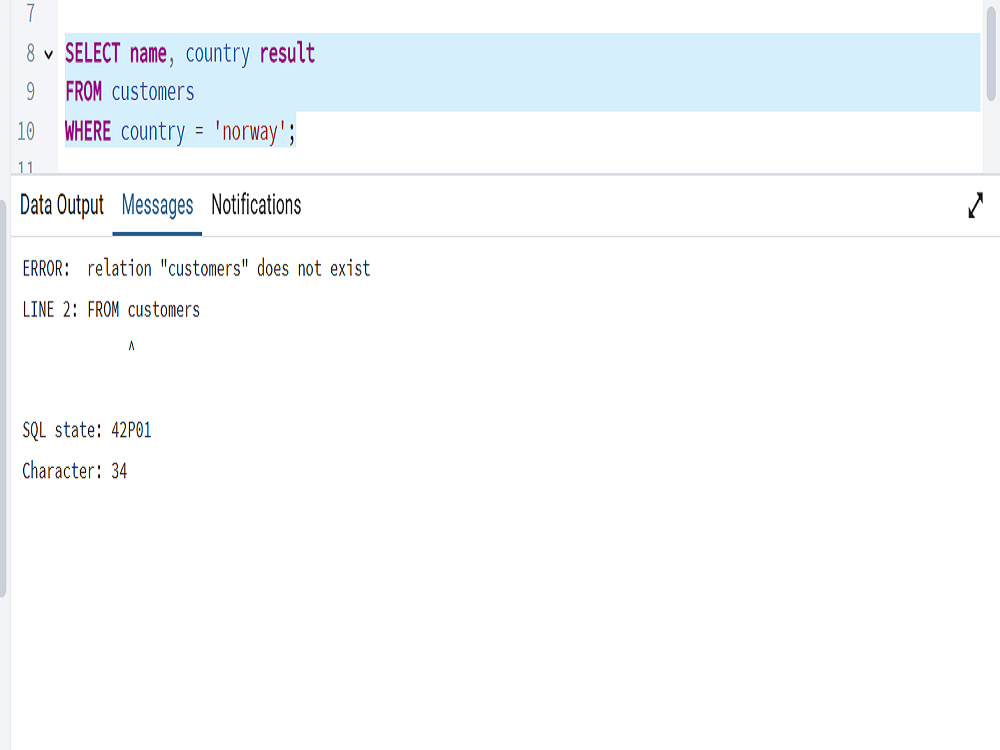Click the 'norway' string literal in query
This screenshot has height=750, width=1000.
tap(249, 132)
